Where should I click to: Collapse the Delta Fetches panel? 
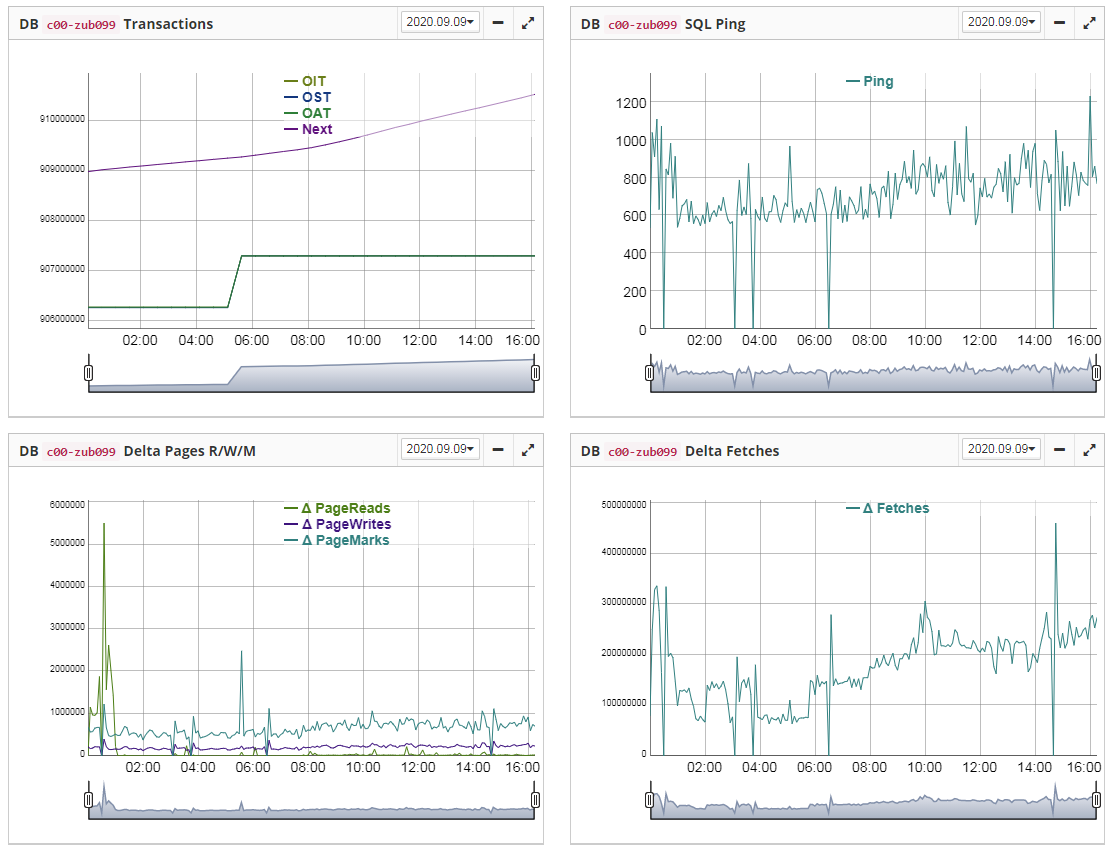(1060, 451)
